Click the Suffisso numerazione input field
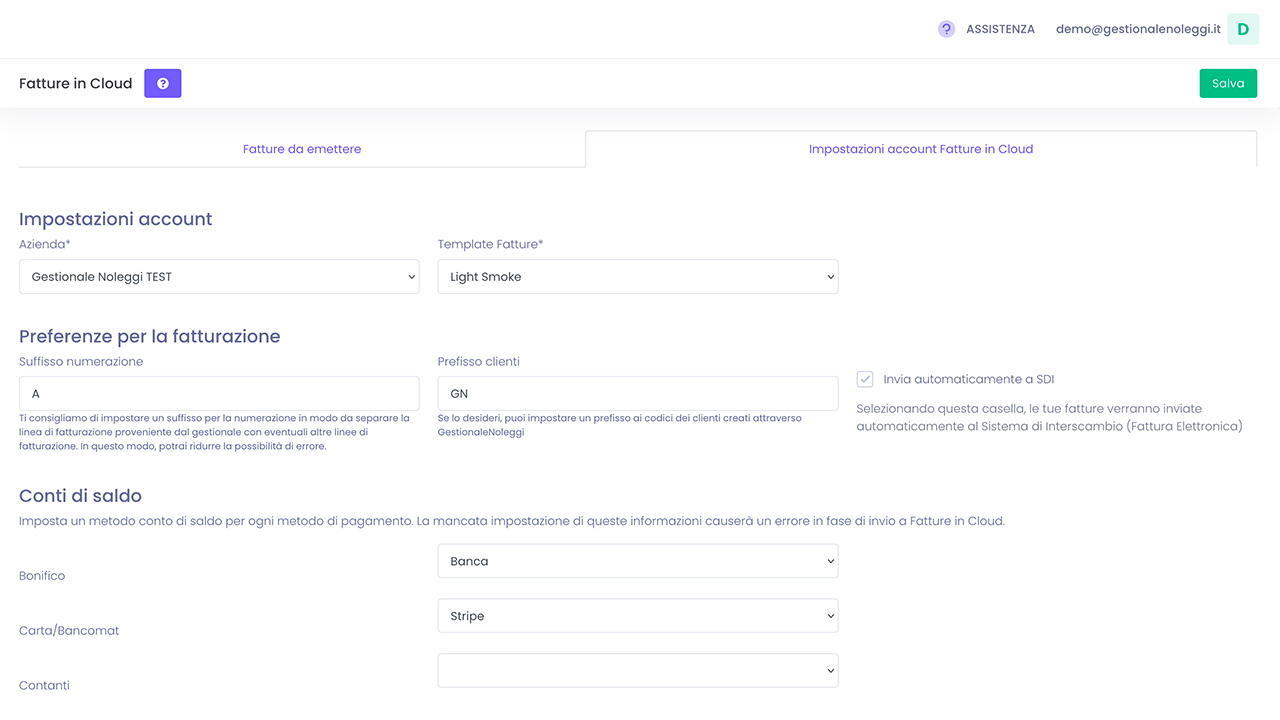Image resolution: width=1280 pixels, height=720 pixels. click(219, 394)
